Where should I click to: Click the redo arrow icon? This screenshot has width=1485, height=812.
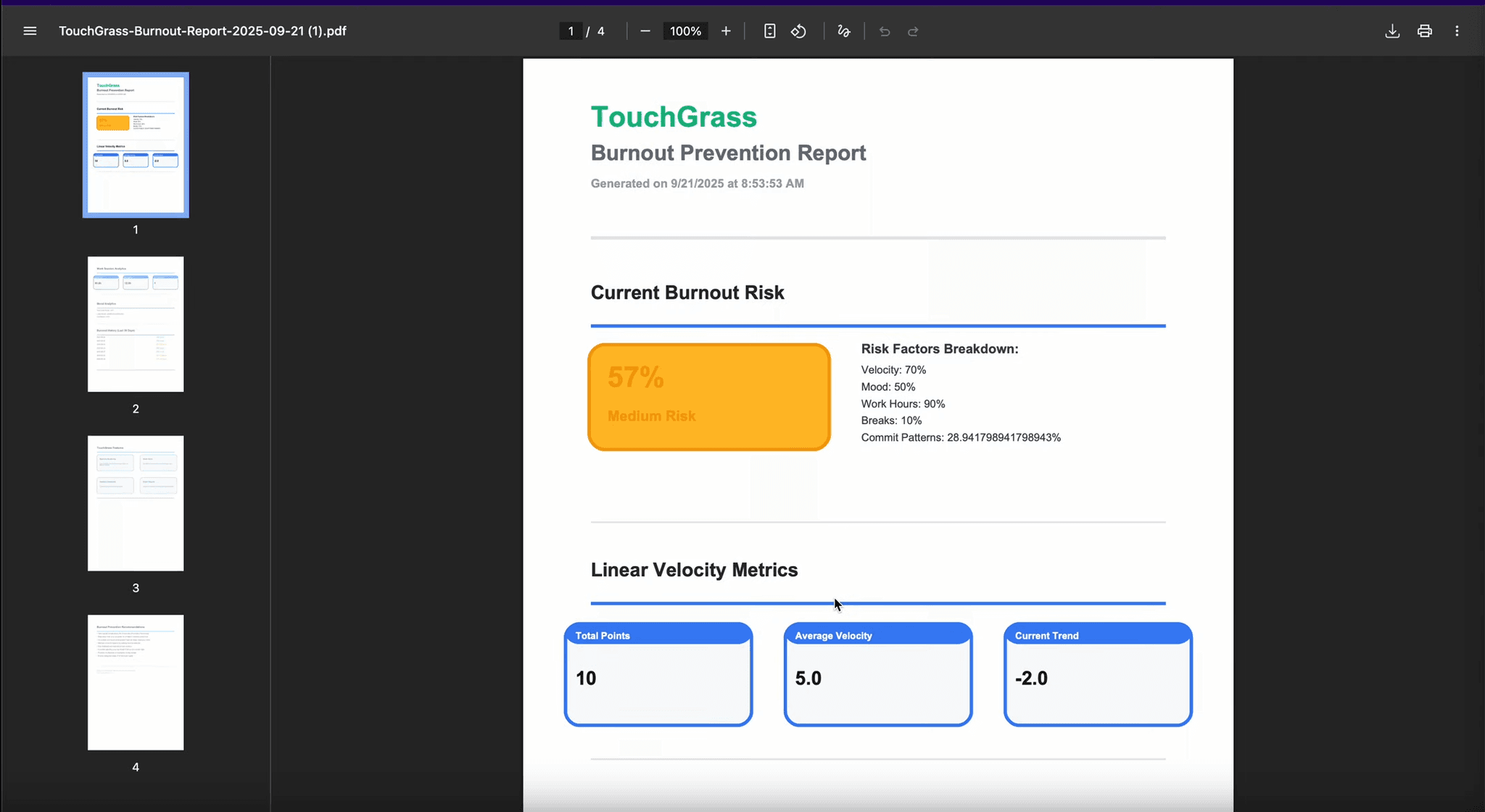913,31
